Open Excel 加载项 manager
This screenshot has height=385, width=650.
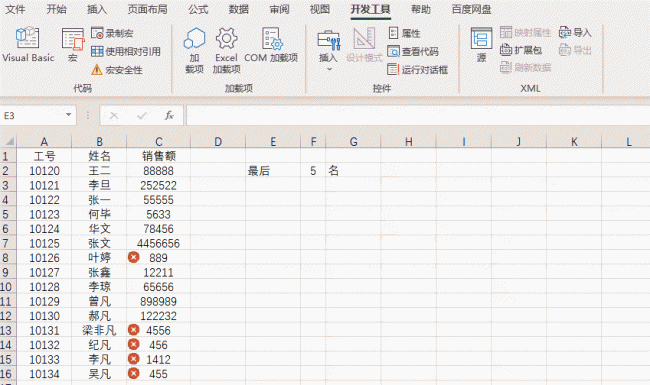(x=226, y=51)
